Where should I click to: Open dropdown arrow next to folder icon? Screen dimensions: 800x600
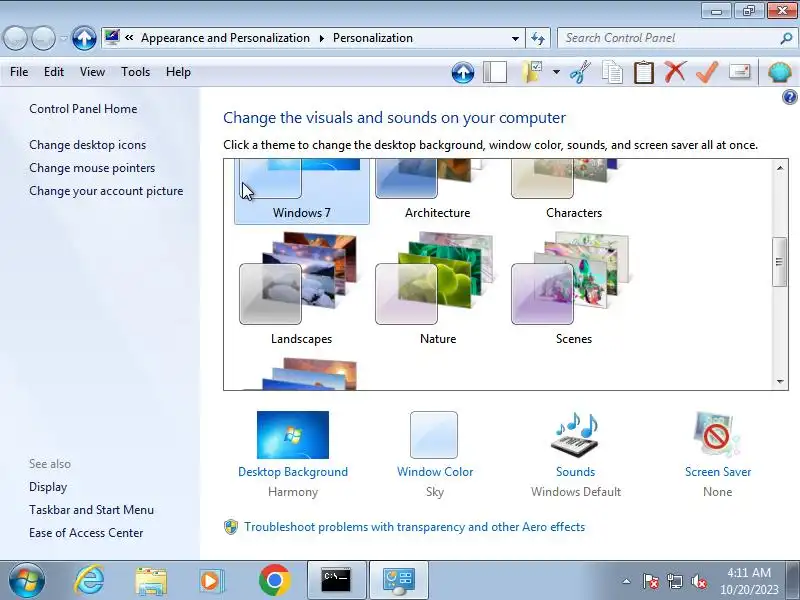[556, 72]
